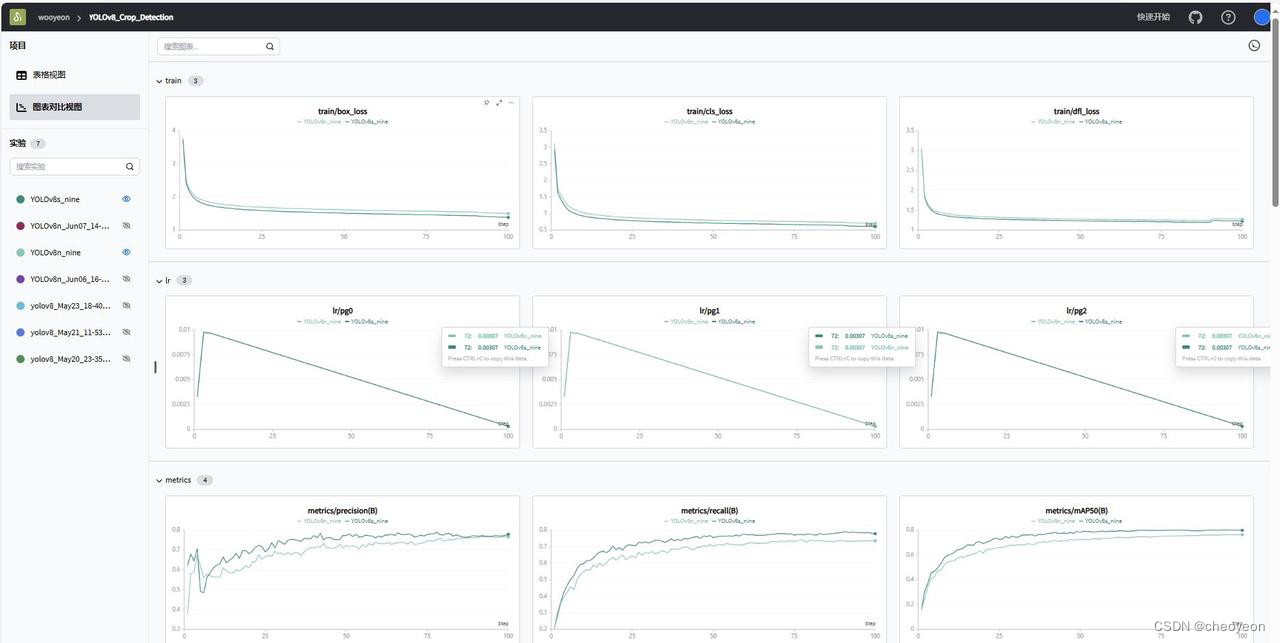Hide the YOLOv8n_nine experiment
This screenshot has height=643, width=1280.
pyautogui.click(x=126, y=252)
